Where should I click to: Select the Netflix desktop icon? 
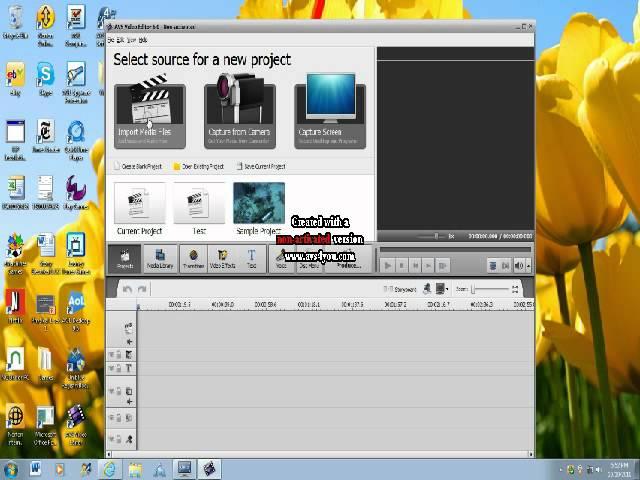tap(15, 307)
